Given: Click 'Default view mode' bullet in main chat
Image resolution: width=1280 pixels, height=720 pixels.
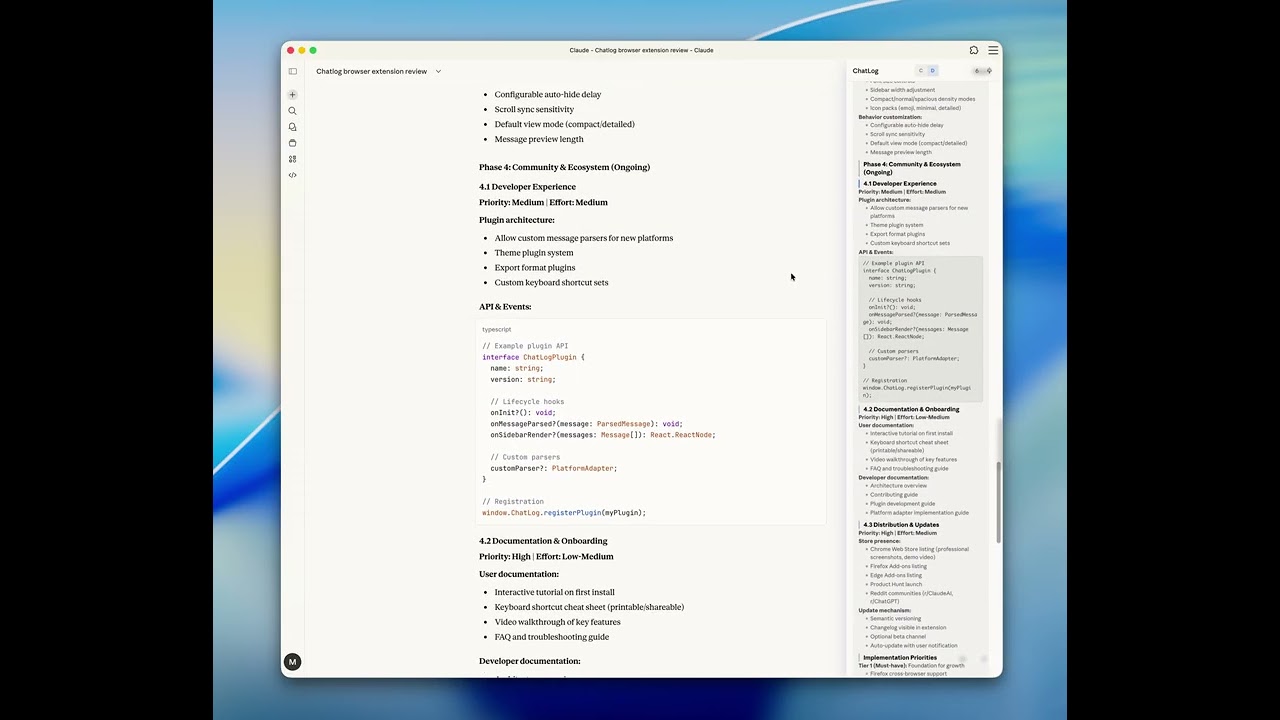Looking at the screenshot, I should tap(565, 124).
